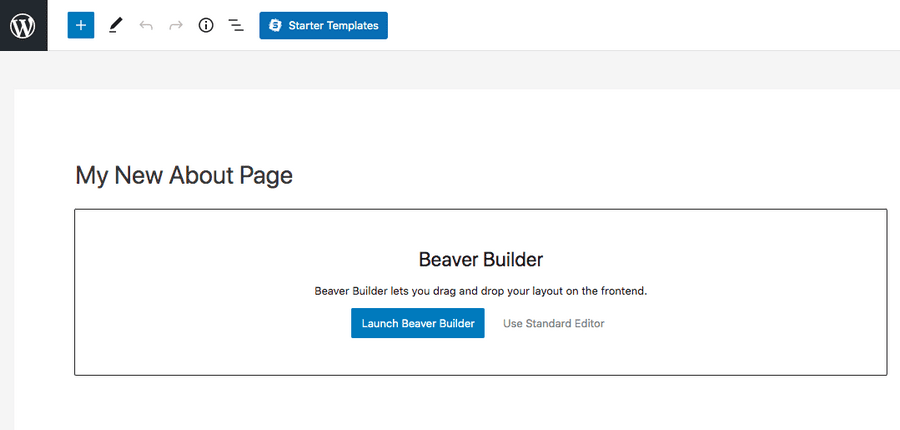
Task: Click the page title My New About Page
Action: click(184, 175)
